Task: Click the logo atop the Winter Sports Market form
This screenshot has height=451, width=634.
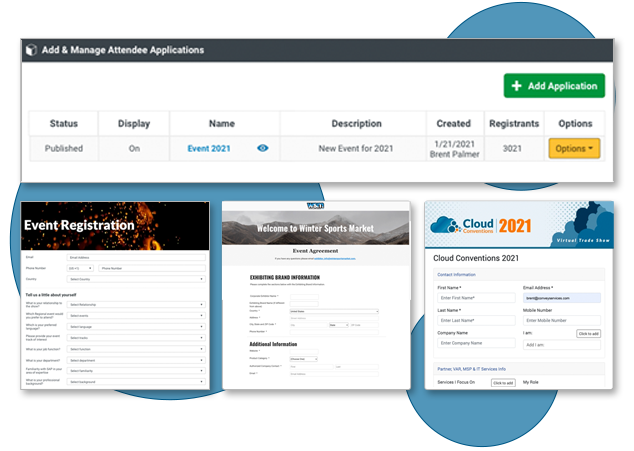Action: coord(315,206)
